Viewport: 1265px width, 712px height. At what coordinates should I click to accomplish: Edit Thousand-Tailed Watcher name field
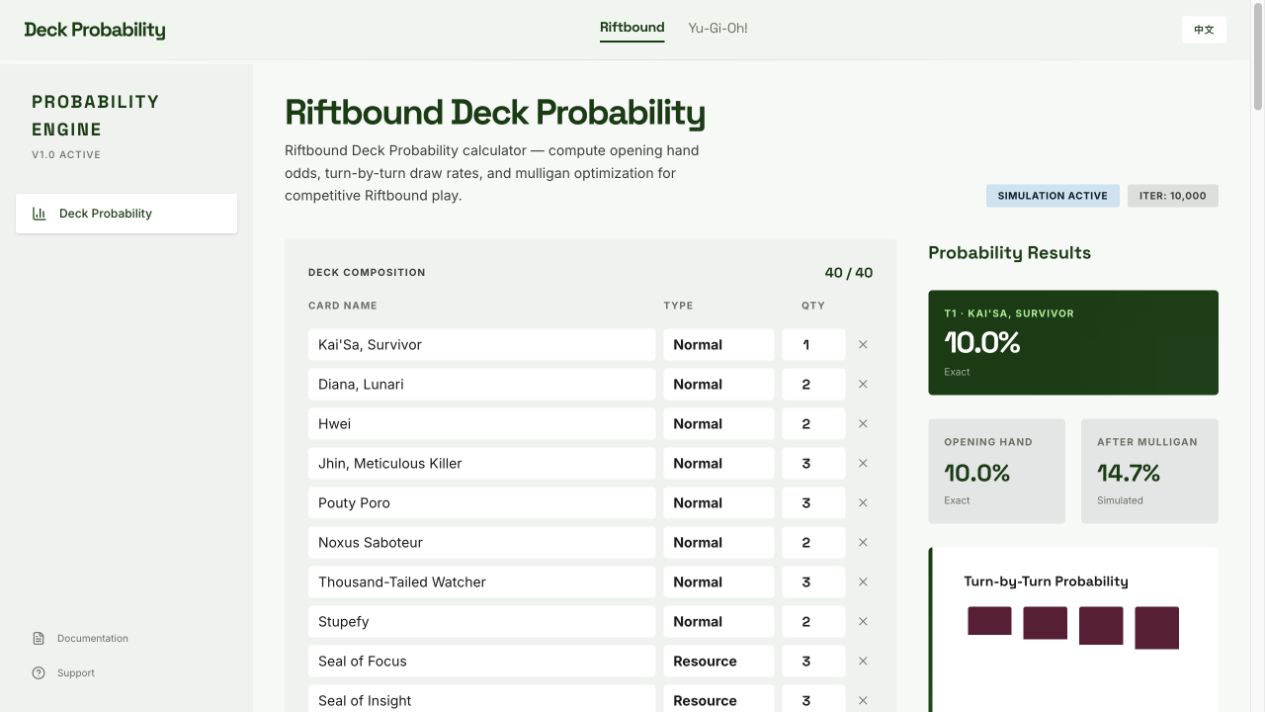481,582
